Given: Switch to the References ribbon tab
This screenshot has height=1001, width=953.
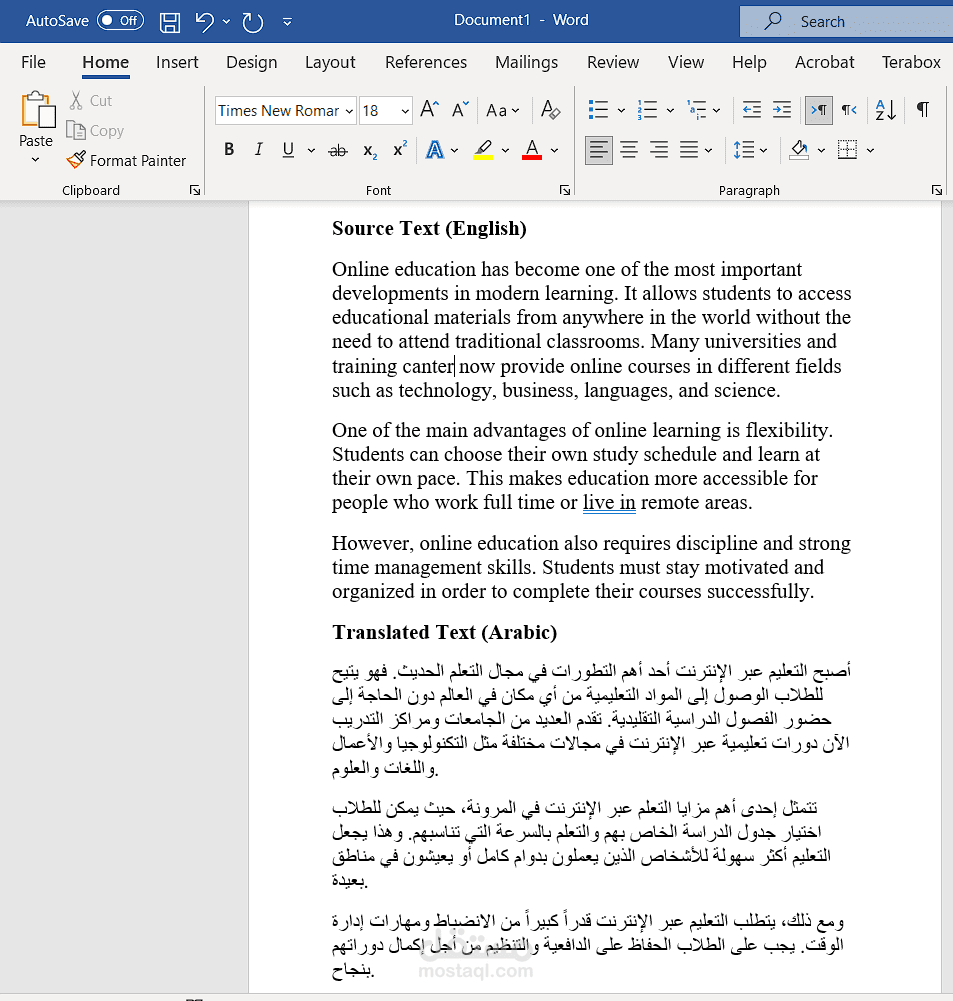Looking at the screenshot, I should pos(426,62).
